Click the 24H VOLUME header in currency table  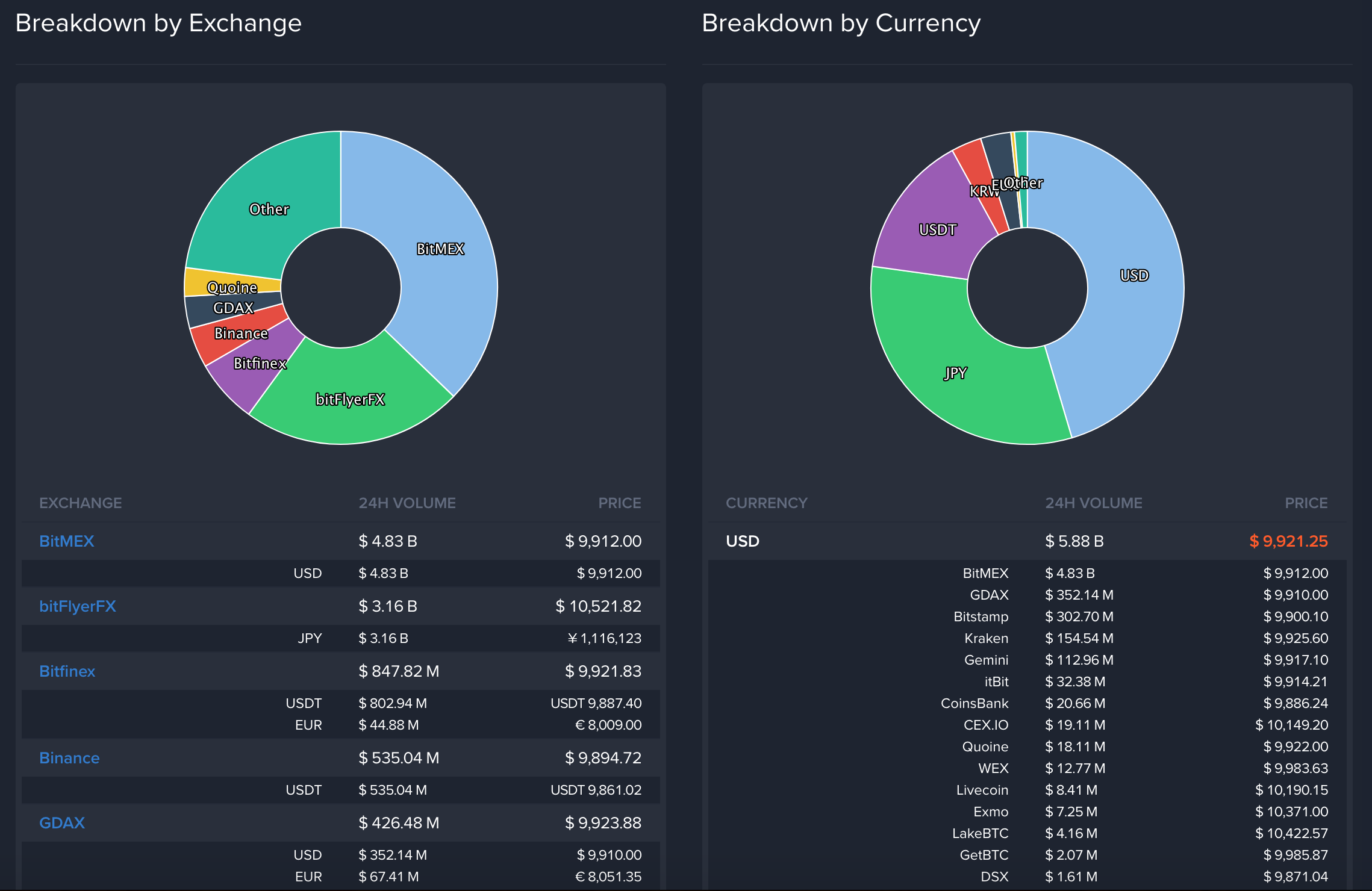(1094, 503)
